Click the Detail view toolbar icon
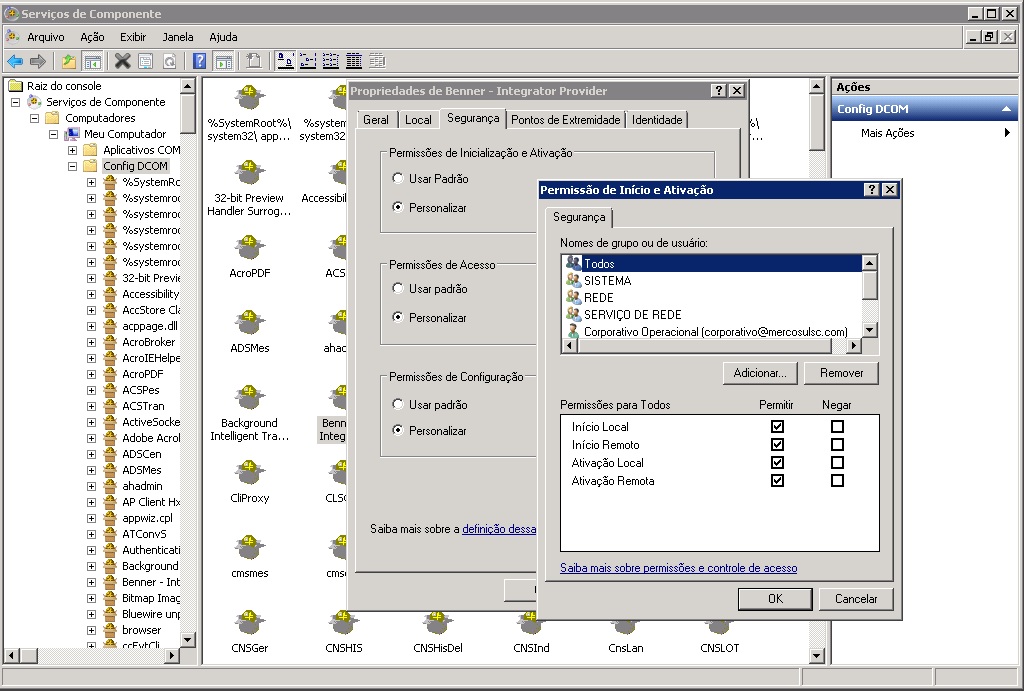Image resolution: width=1024 pixels, height=691 pixels. 354,61
